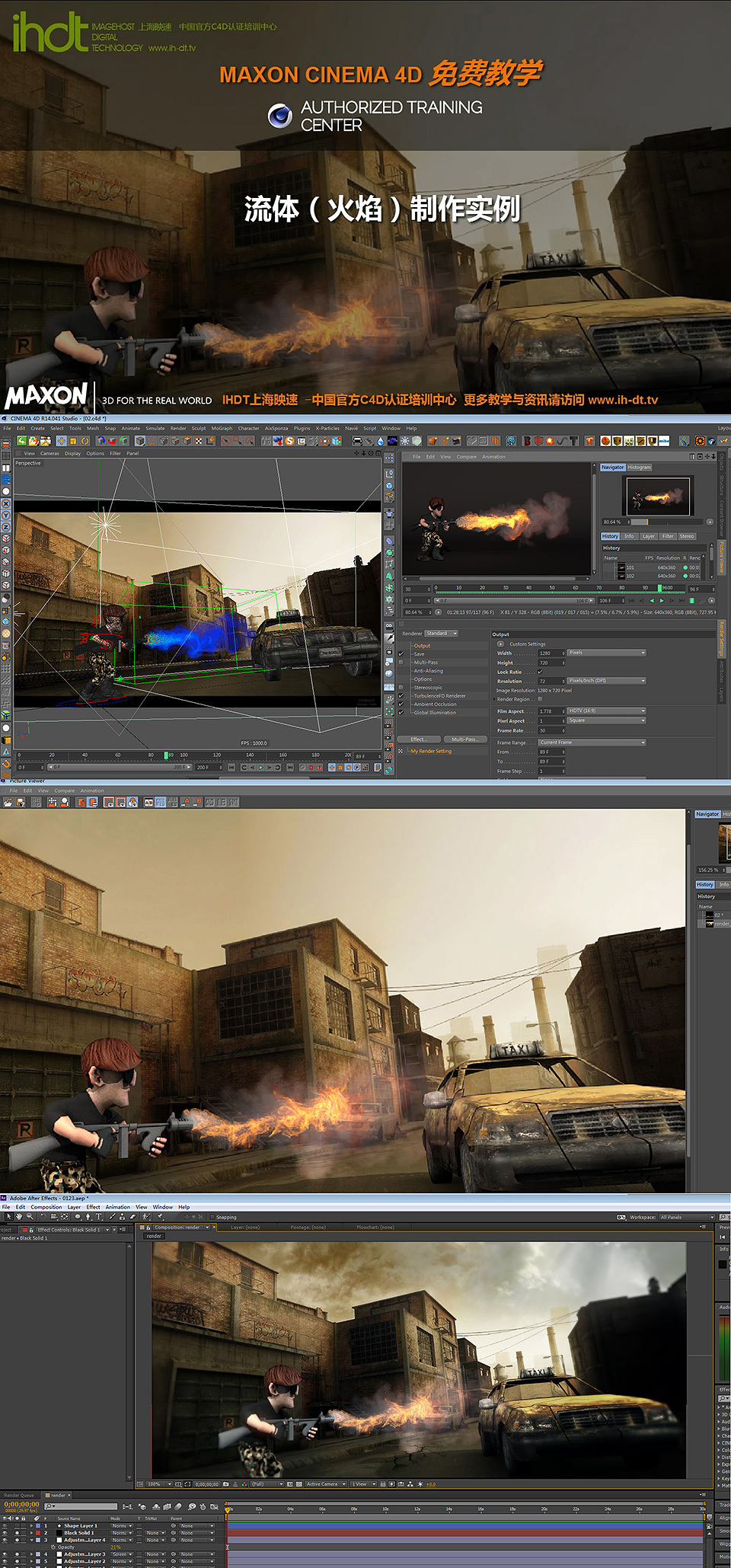
Task: Switch to the Histogram tab
Action: 640,468
